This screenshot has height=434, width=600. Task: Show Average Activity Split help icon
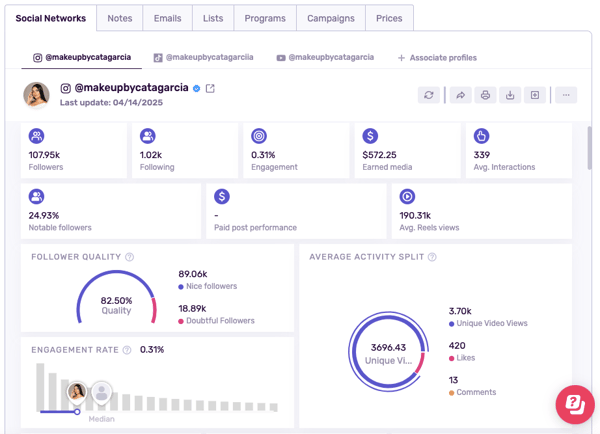coord(432,257)
